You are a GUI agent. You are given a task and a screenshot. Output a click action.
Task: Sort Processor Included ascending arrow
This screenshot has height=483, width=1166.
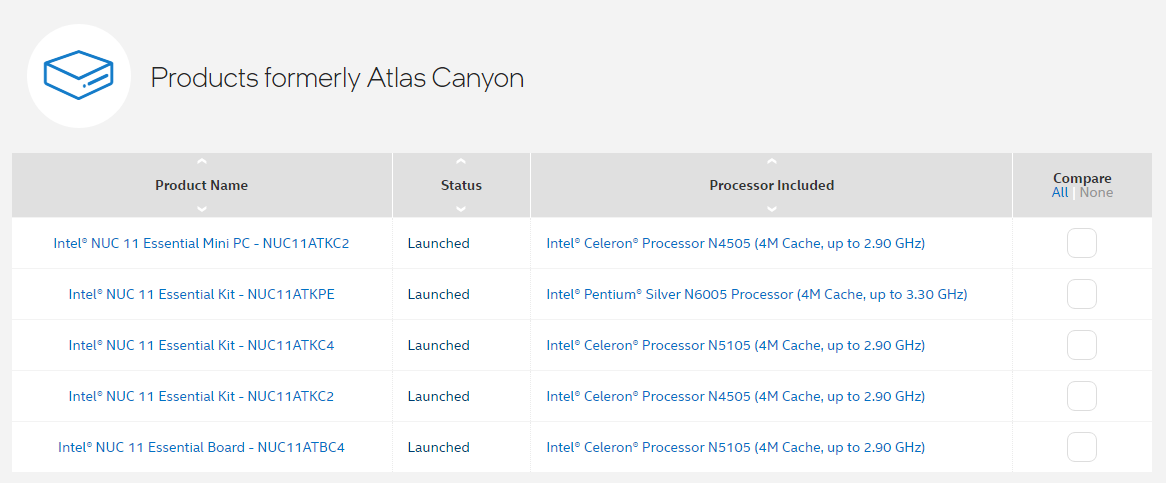click(771, 161)
